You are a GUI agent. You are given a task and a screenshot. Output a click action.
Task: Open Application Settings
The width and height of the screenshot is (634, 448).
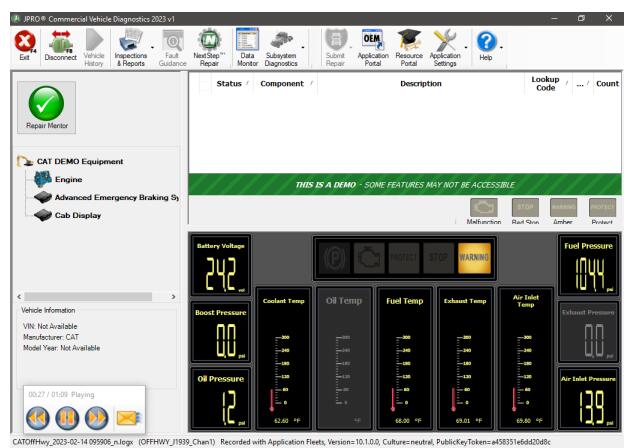[445, 47]
